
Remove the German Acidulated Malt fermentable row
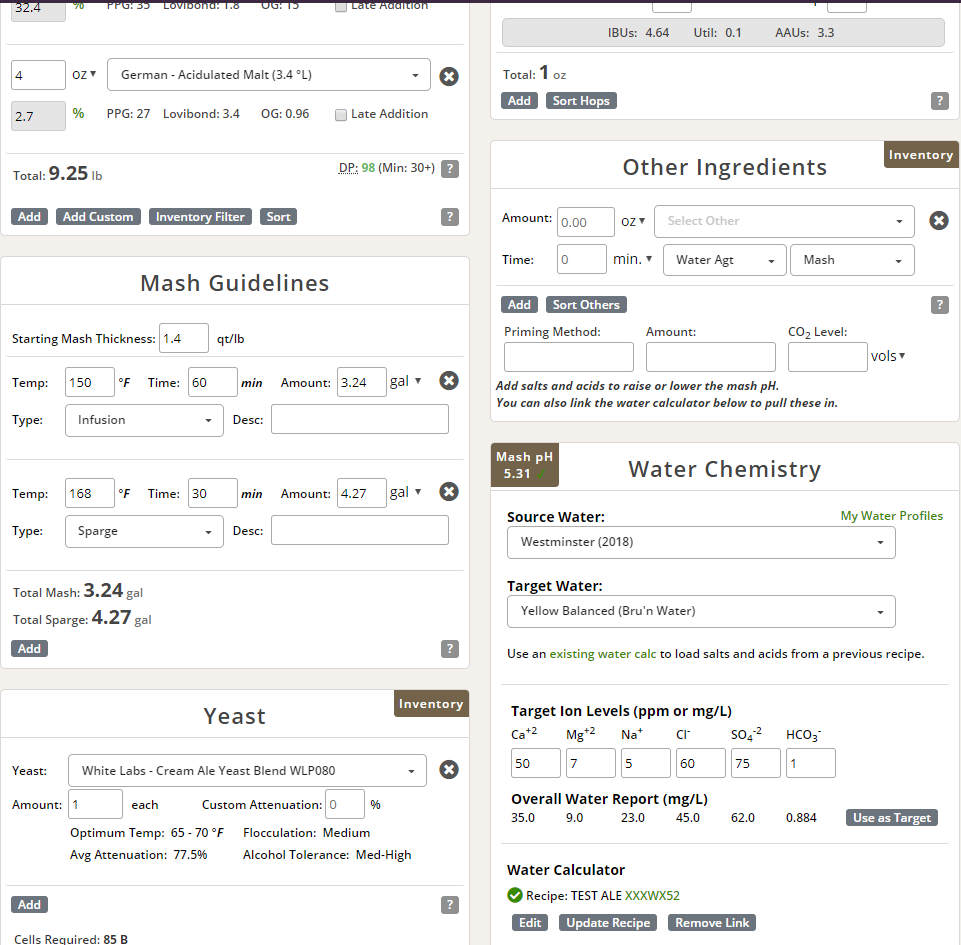pyautogui.click(x=449, y=76)
